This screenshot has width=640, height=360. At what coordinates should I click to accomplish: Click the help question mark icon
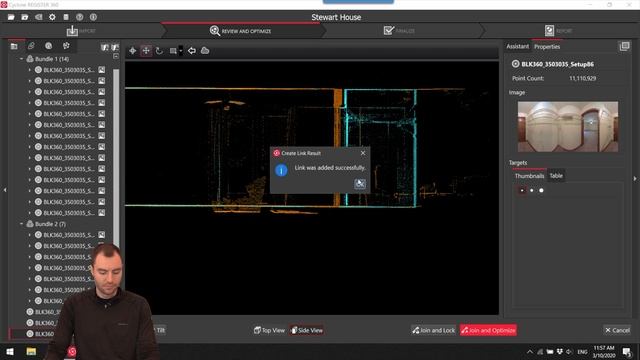tap(80, 17)
